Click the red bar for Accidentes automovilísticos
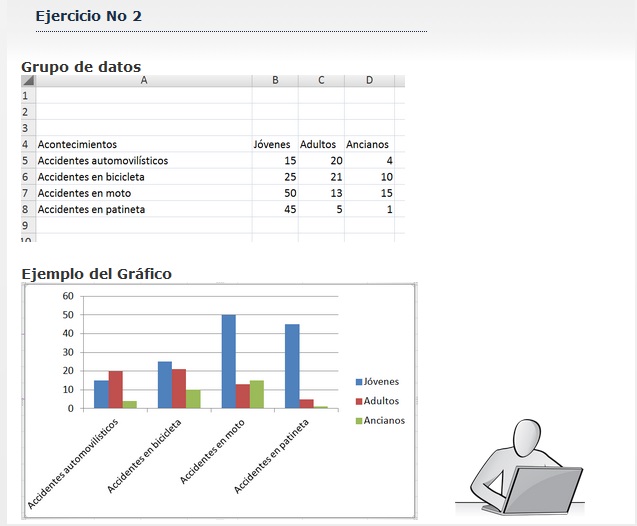The height and width of the screenshot is (526, 637). point(115,390)
